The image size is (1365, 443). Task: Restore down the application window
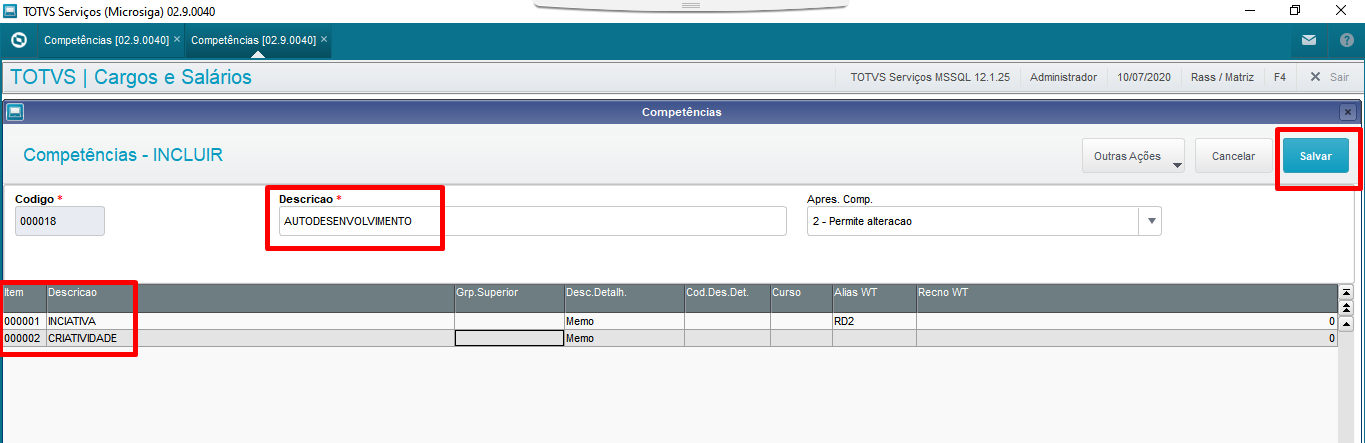(1295, 11)
